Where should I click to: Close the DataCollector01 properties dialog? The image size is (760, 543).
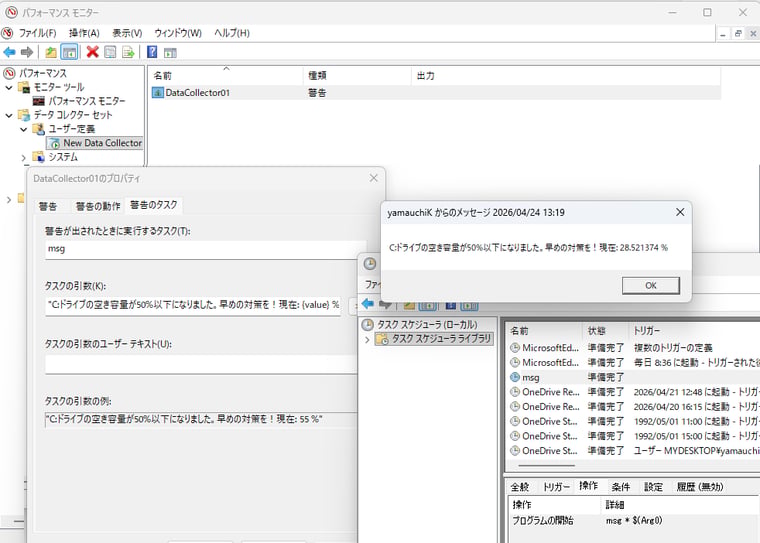point(373,178)
